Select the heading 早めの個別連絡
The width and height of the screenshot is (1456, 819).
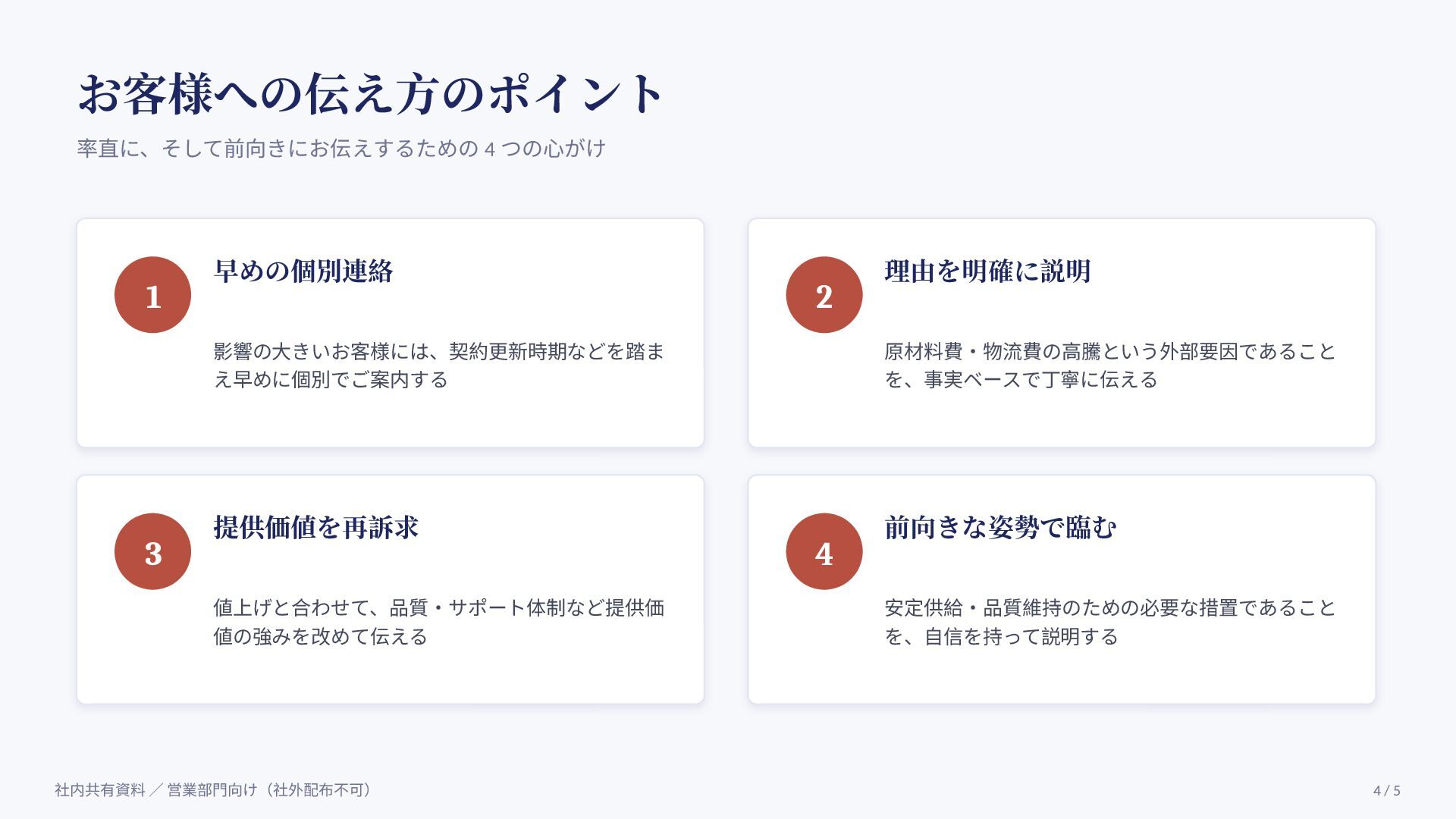(303, 271)
